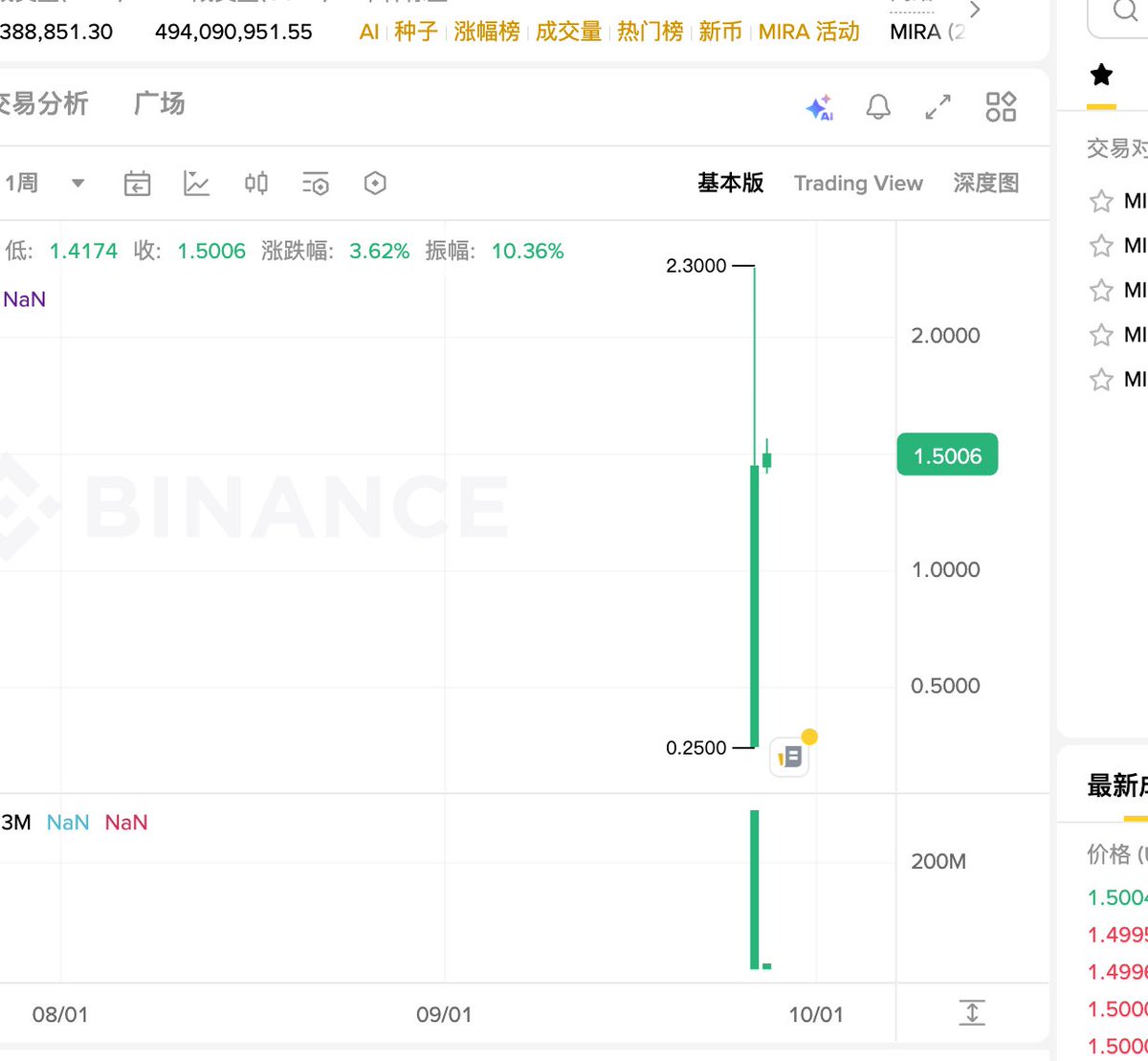Auto-fit the price scale arrows button
Screen dimensions: 1148x1061
(x=971, y=1012)
